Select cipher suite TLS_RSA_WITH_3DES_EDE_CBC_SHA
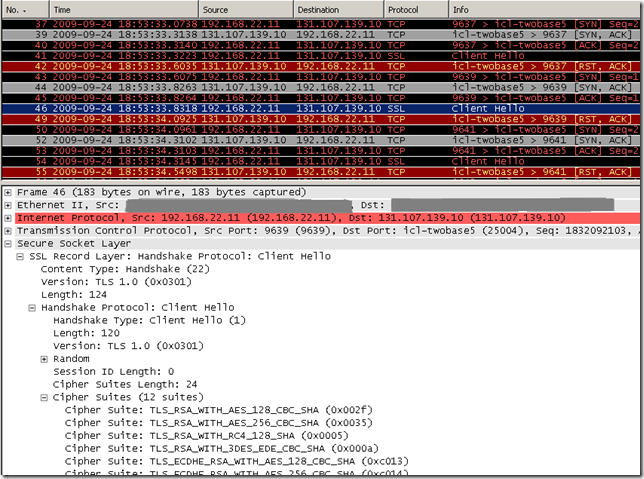Screen dimensions: 644x479 [221, 449]
